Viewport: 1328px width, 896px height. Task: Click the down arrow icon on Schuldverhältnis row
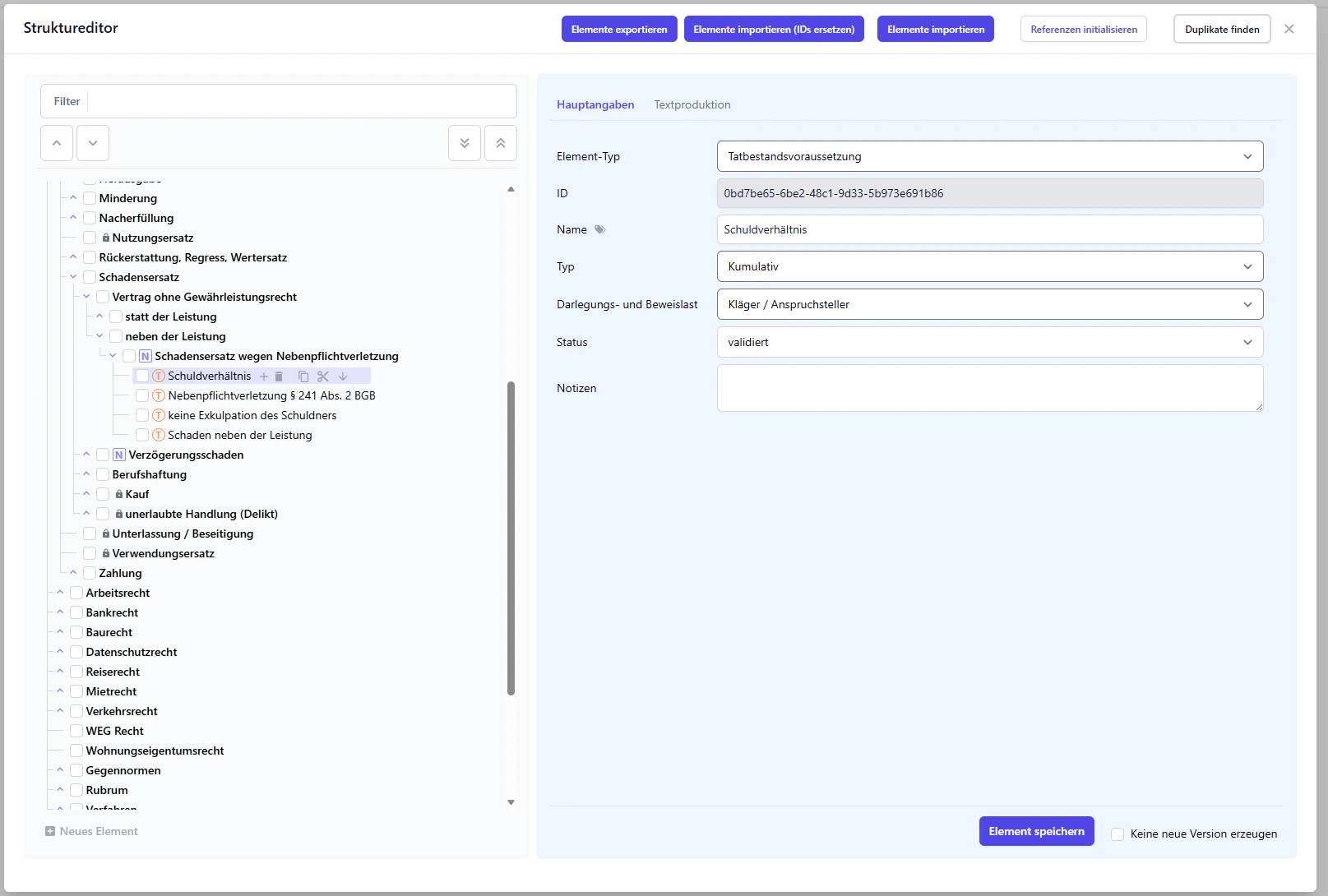click(343, 376)
